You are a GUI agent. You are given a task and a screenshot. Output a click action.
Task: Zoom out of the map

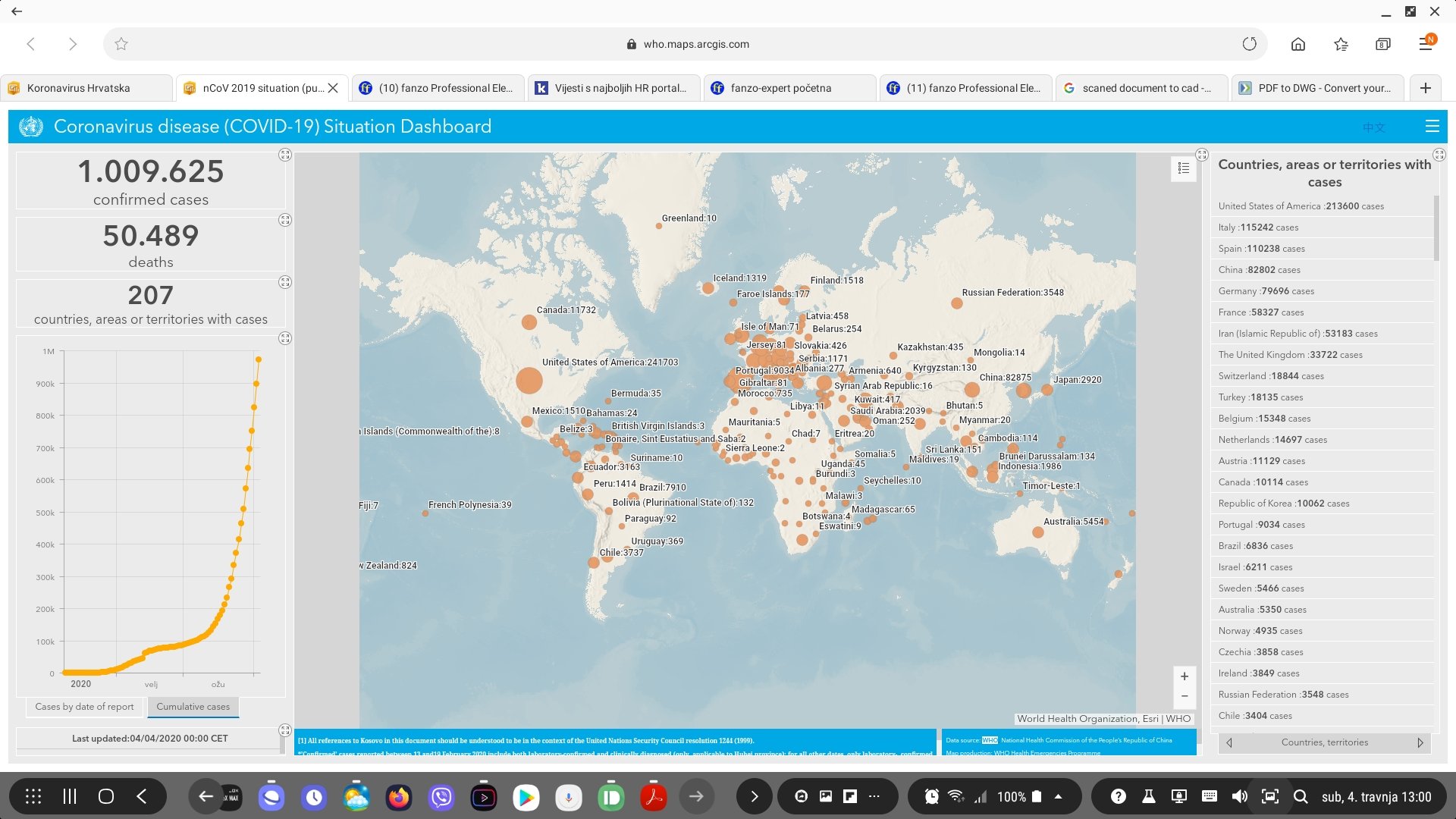[x=1184, y=696]
